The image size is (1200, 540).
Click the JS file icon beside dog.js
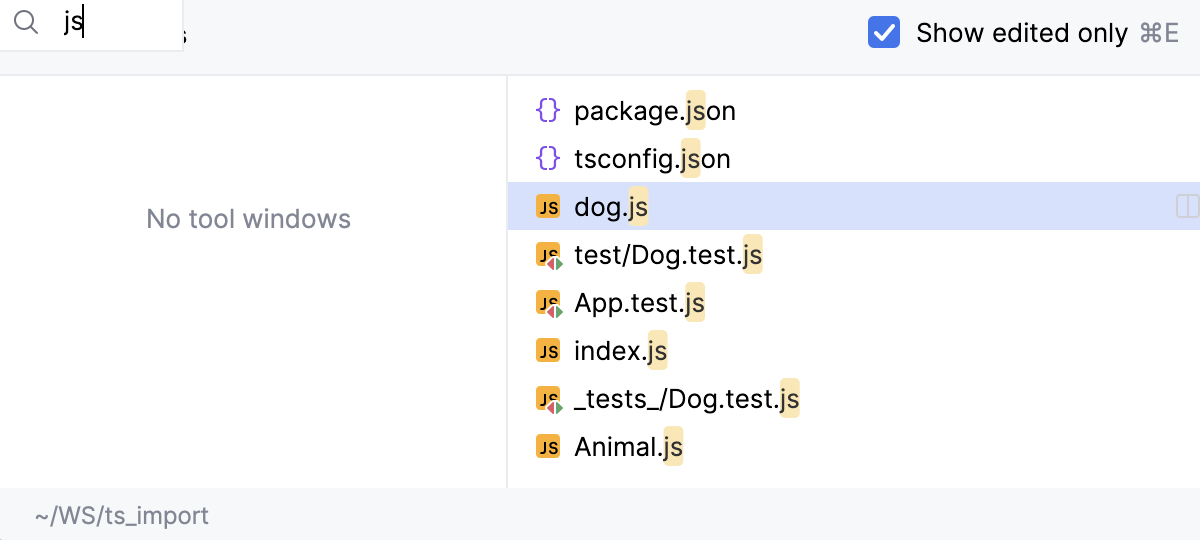click(547, 206)
